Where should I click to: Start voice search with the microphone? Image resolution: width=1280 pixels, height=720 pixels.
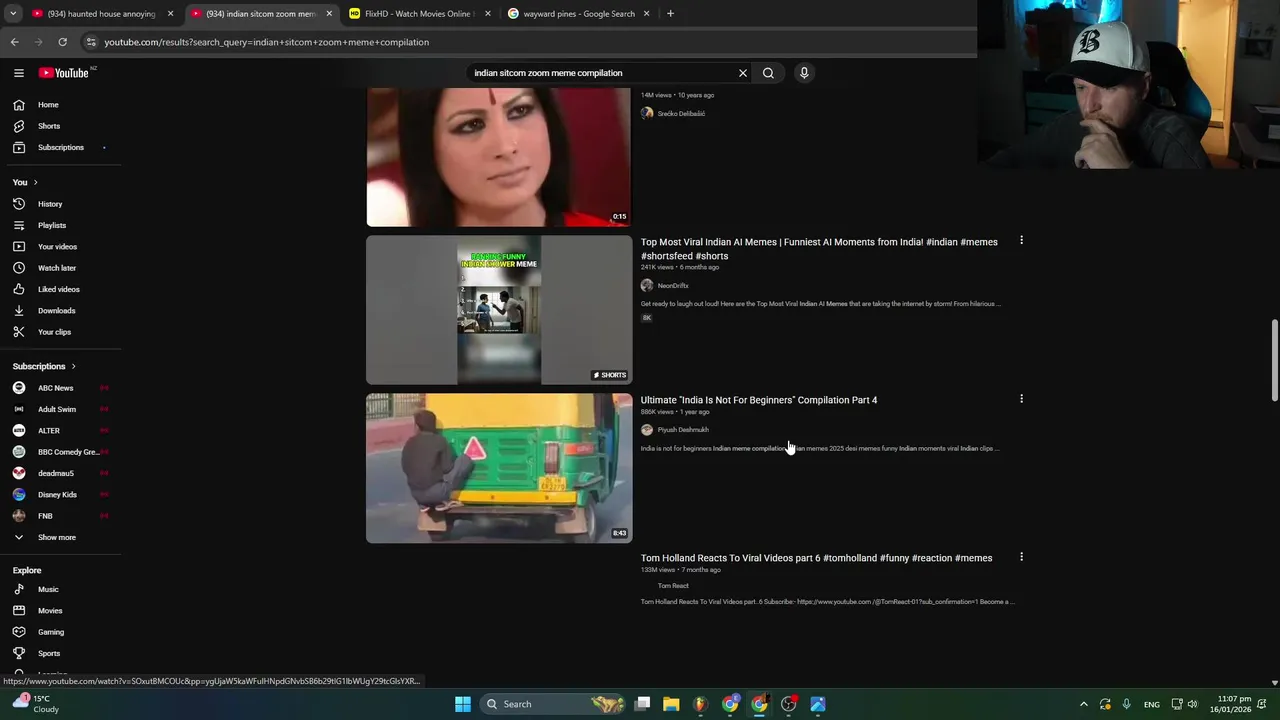[x=804, y=73]
